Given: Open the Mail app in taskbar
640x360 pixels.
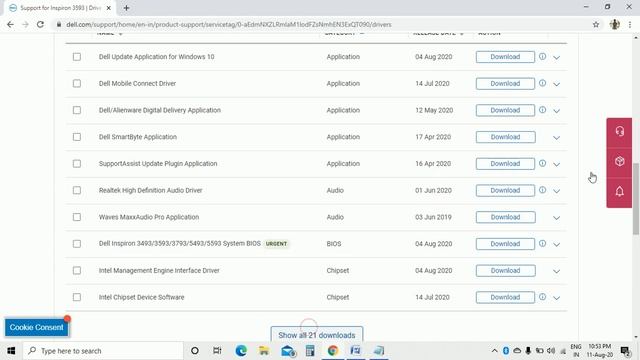Looking at the screenshot, I should click(x=288, y=351).
